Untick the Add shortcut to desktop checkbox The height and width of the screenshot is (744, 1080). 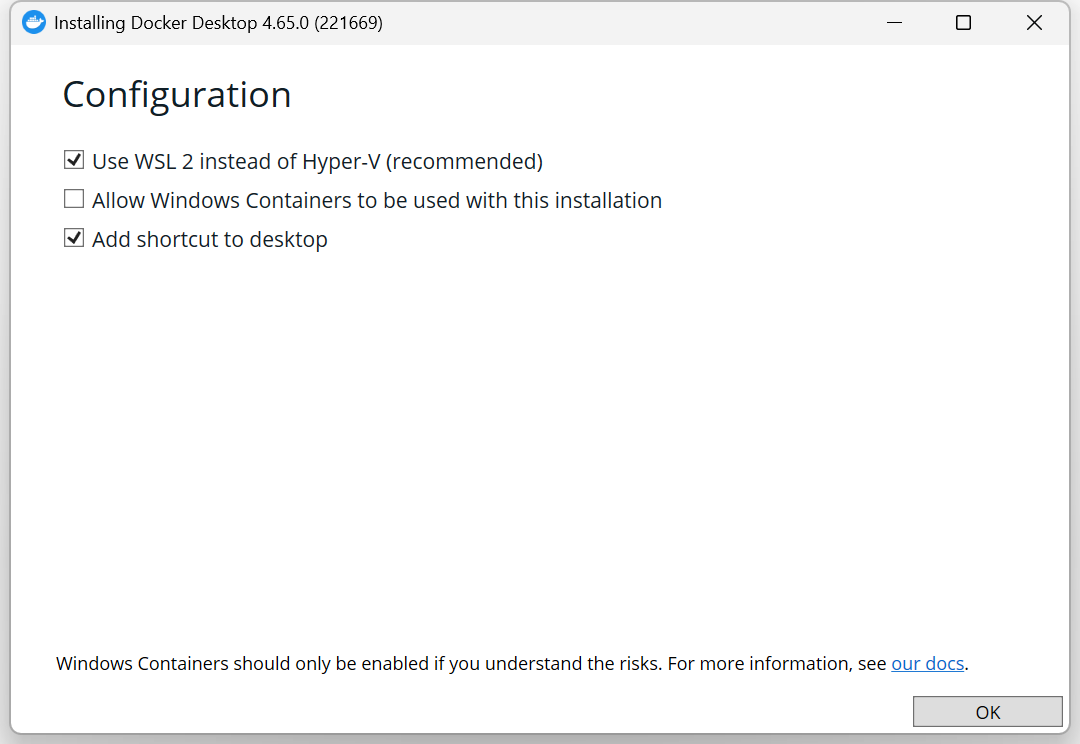74,238
